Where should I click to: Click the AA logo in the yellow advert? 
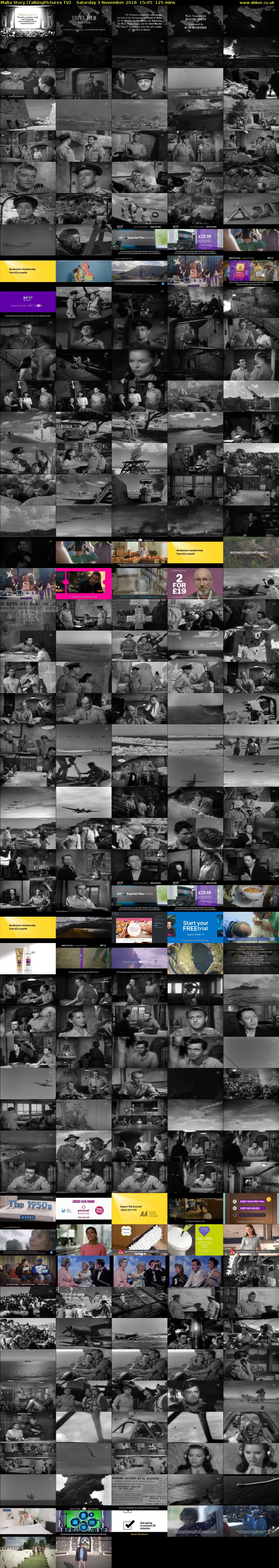pos(143,1214)
